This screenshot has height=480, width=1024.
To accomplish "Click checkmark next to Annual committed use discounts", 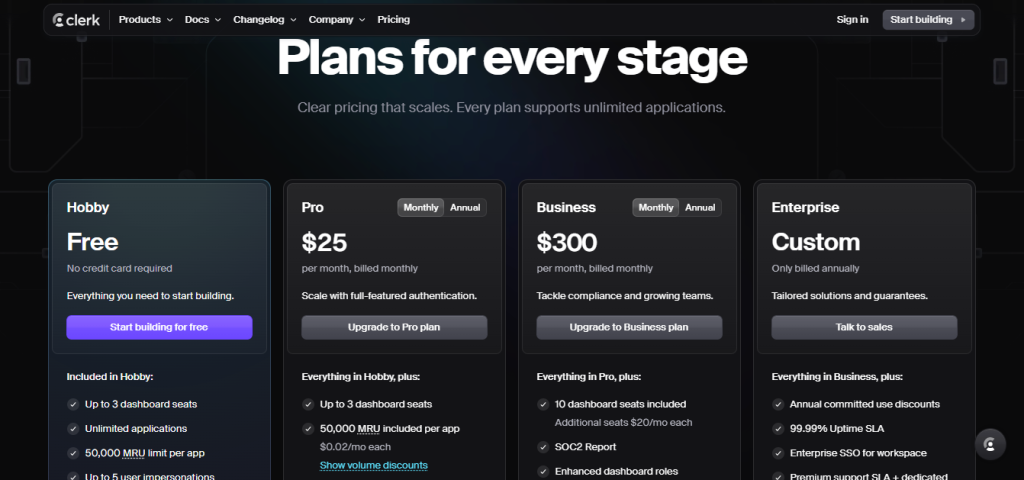I will click(x=778, y=404).
